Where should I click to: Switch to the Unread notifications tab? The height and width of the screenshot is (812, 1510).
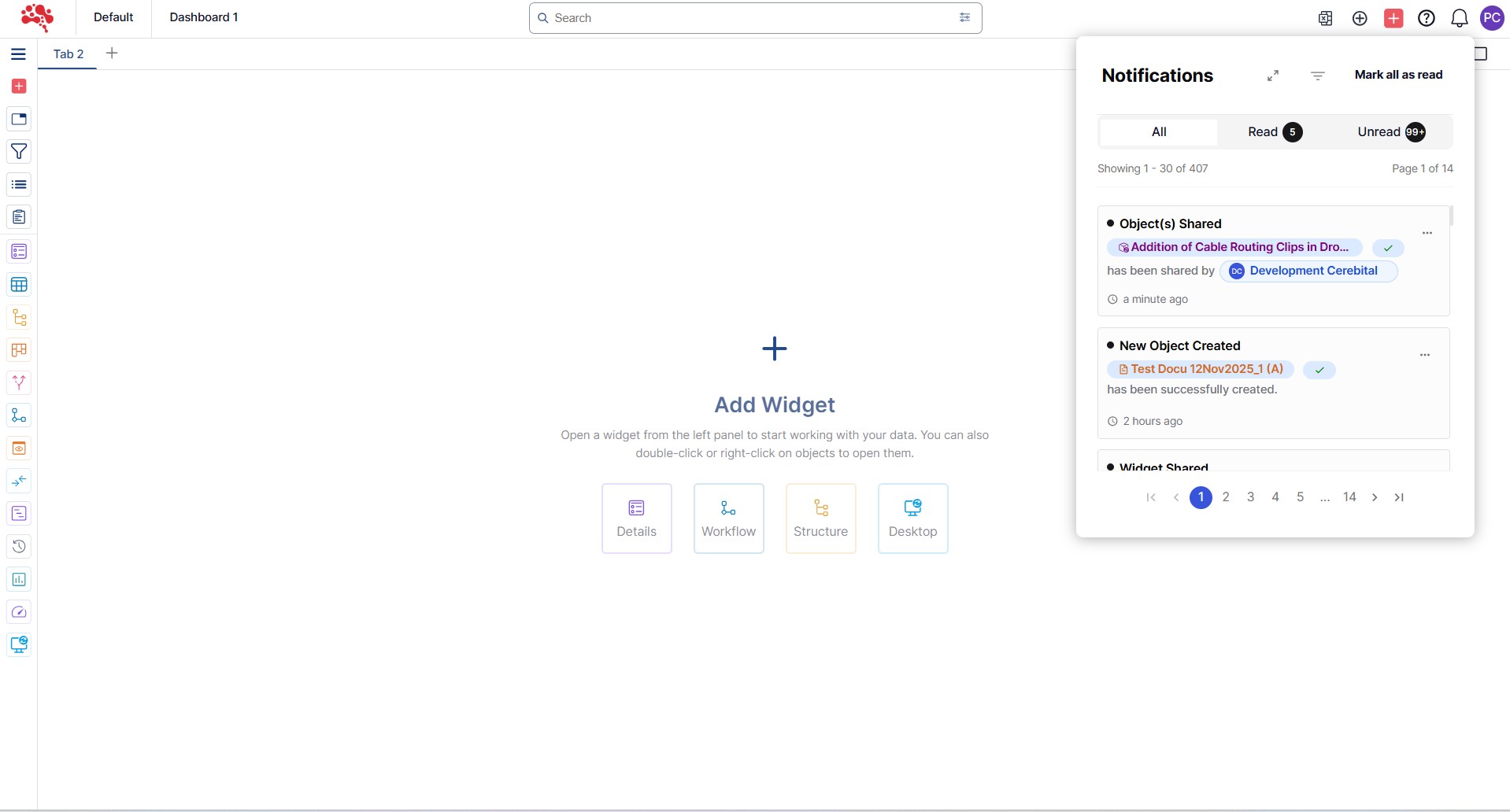(1390, 132)
